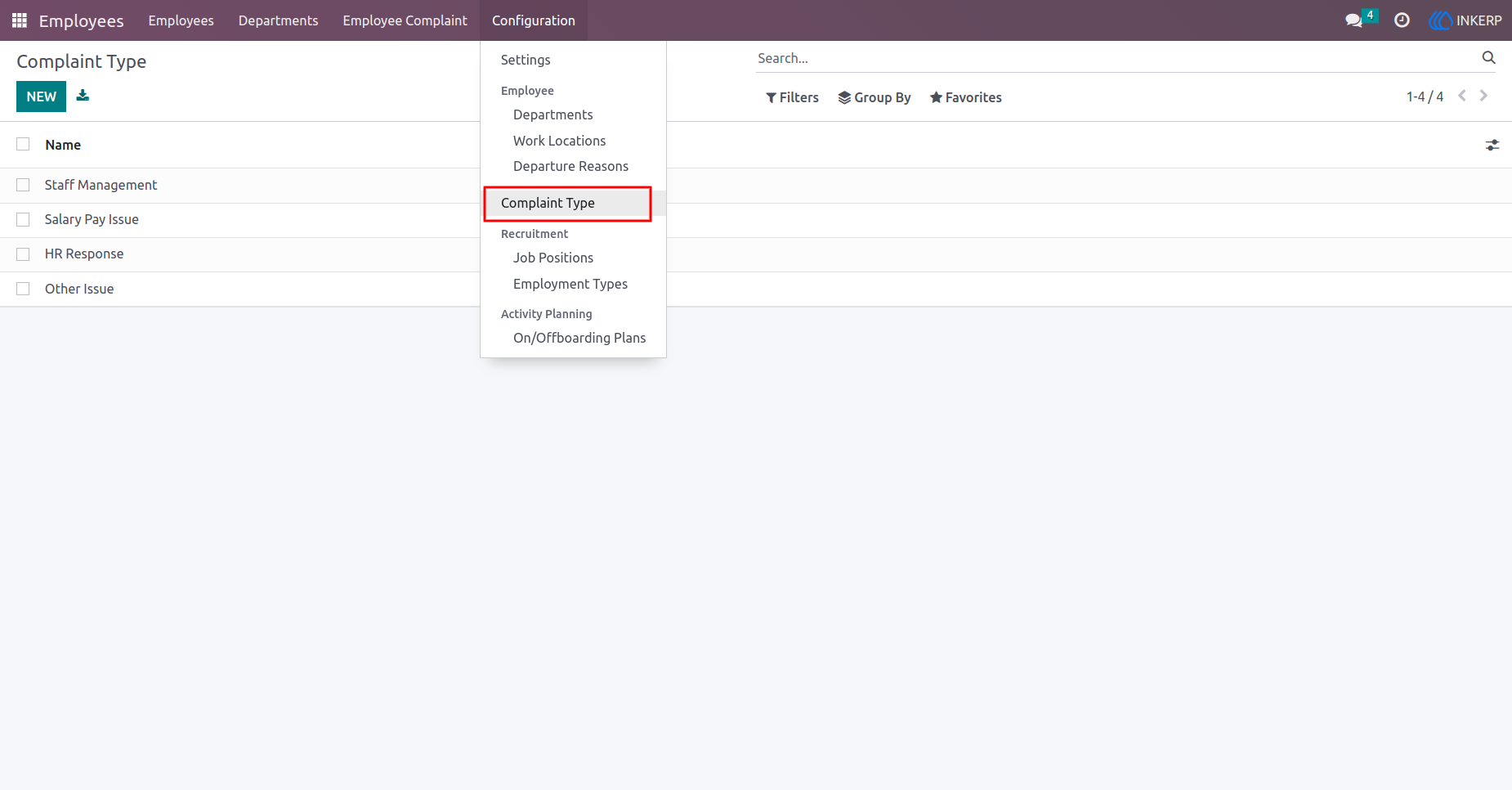Screen dimensions: 1512x790
Task: Open the Departments menu in top bar
Action: pos(278,20)
